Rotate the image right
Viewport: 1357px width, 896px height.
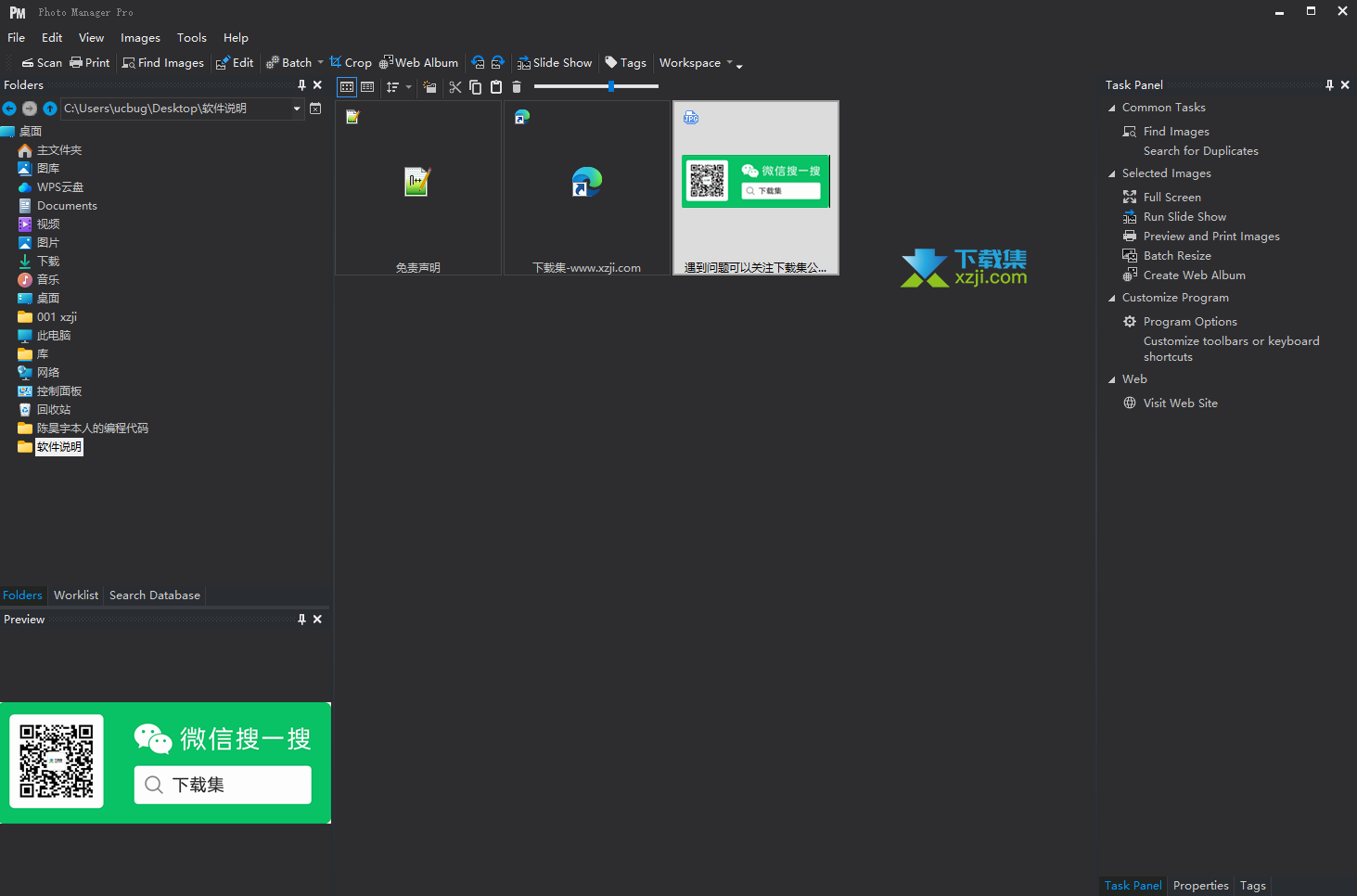point(498,63)
